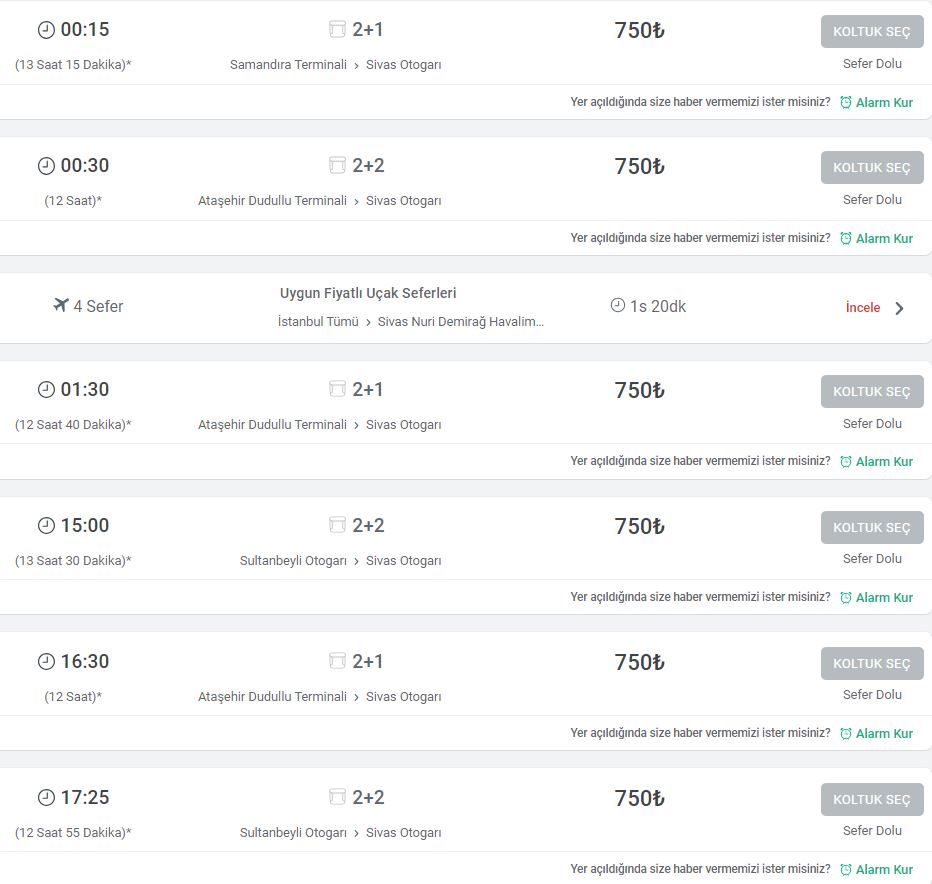Click the 750₺ price of 17:25 trip
This screenshot has height=884, width=932.
tap(639, 798)
